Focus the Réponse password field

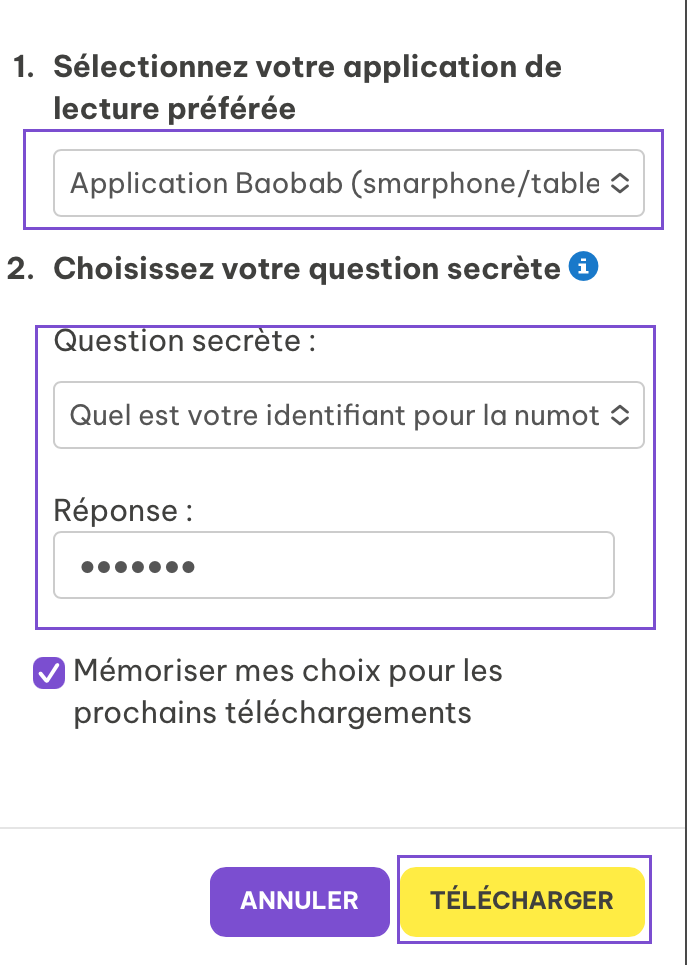pos(334,565)
